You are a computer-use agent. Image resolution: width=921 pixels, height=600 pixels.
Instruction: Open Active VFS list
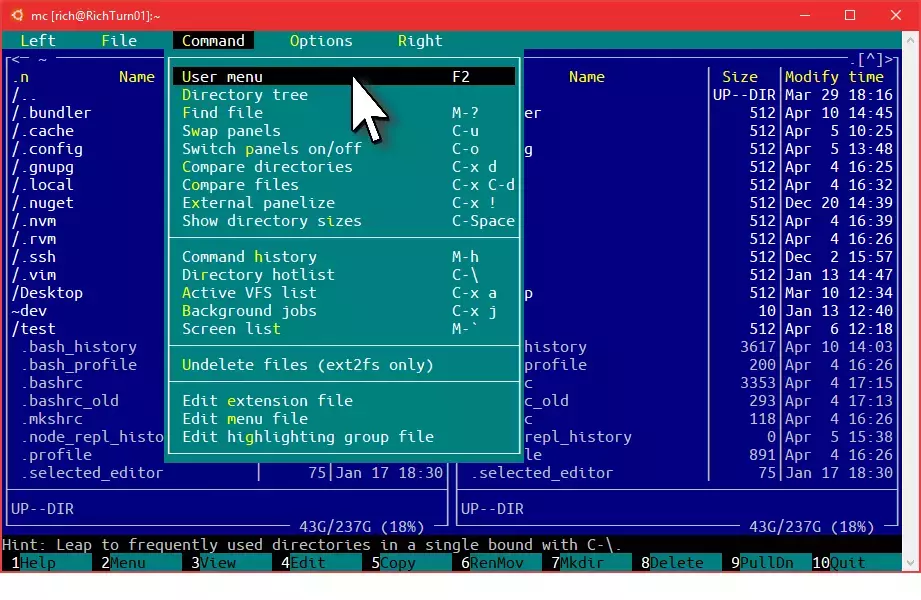pyautogui.click(x=344, y=293)
